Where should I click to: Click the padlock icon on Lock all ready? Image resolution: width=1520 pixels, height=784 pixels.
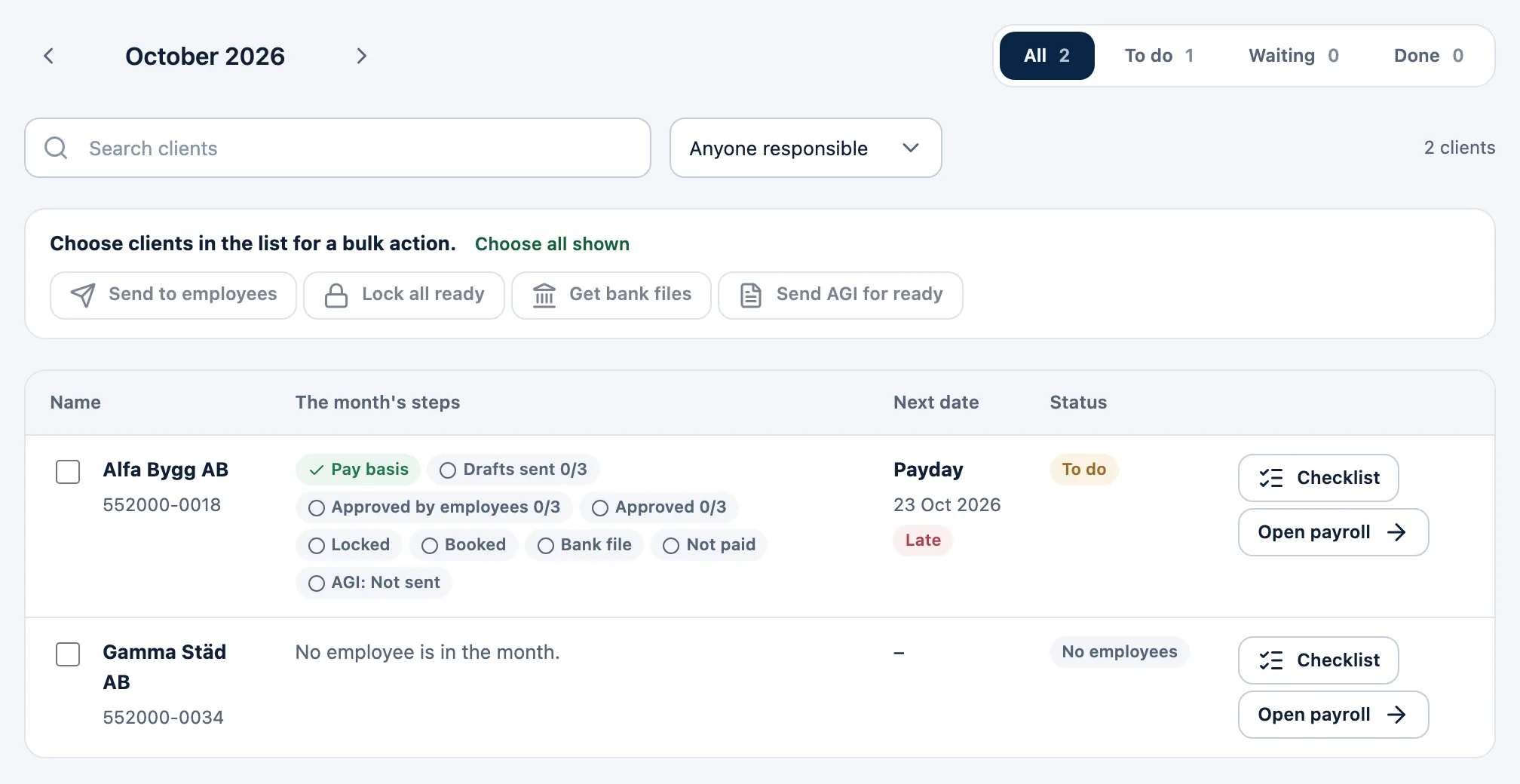click(x=336, y=295)
